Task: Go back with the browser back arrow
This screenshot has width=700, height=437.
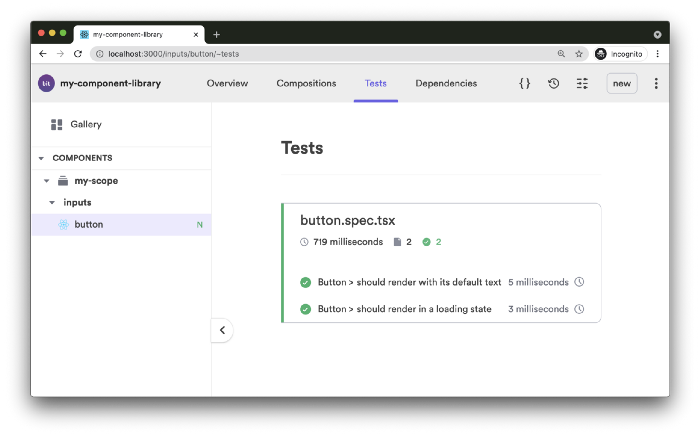Action: tap(43, 54)
